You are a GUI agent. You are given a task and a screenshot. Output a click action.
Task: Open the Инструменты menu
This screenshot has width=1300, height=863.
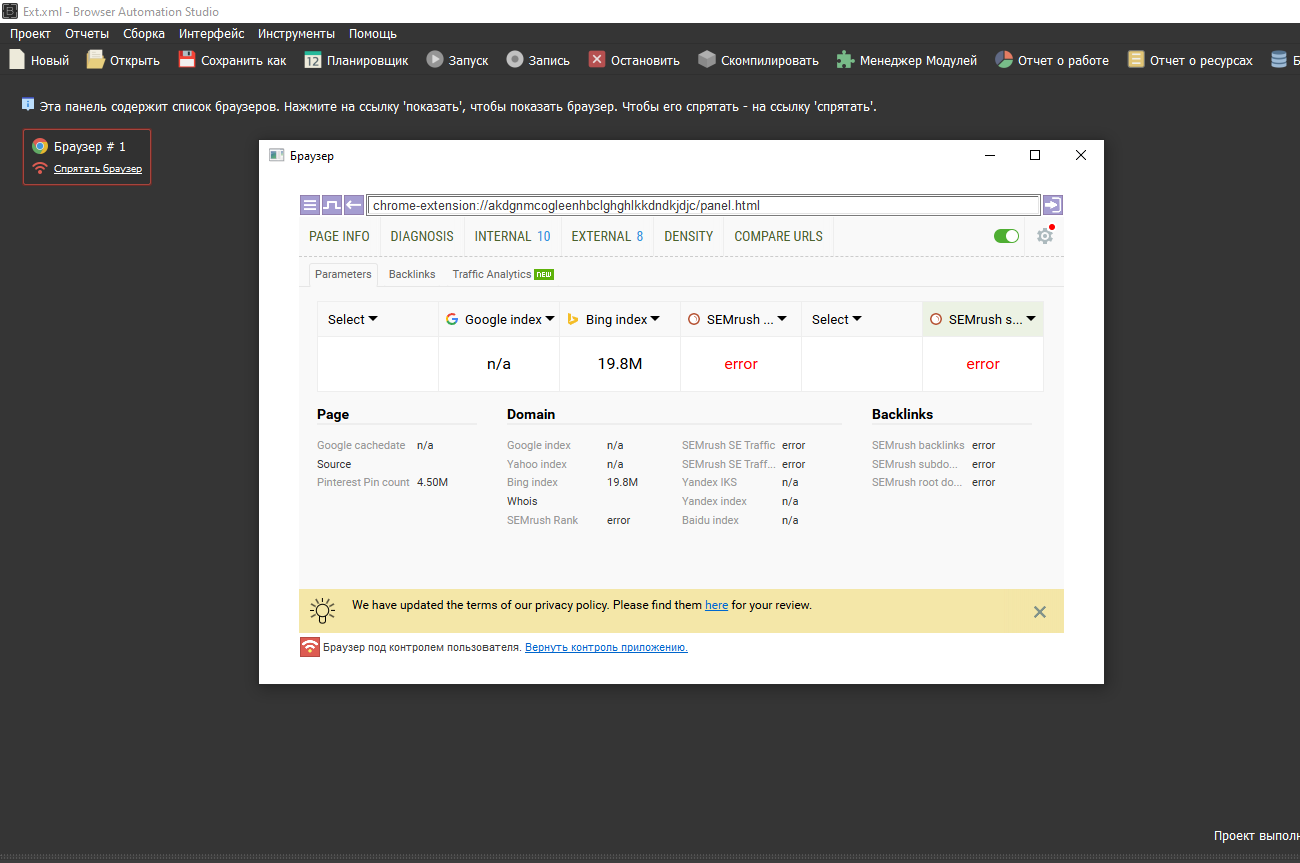click(296, 34)
